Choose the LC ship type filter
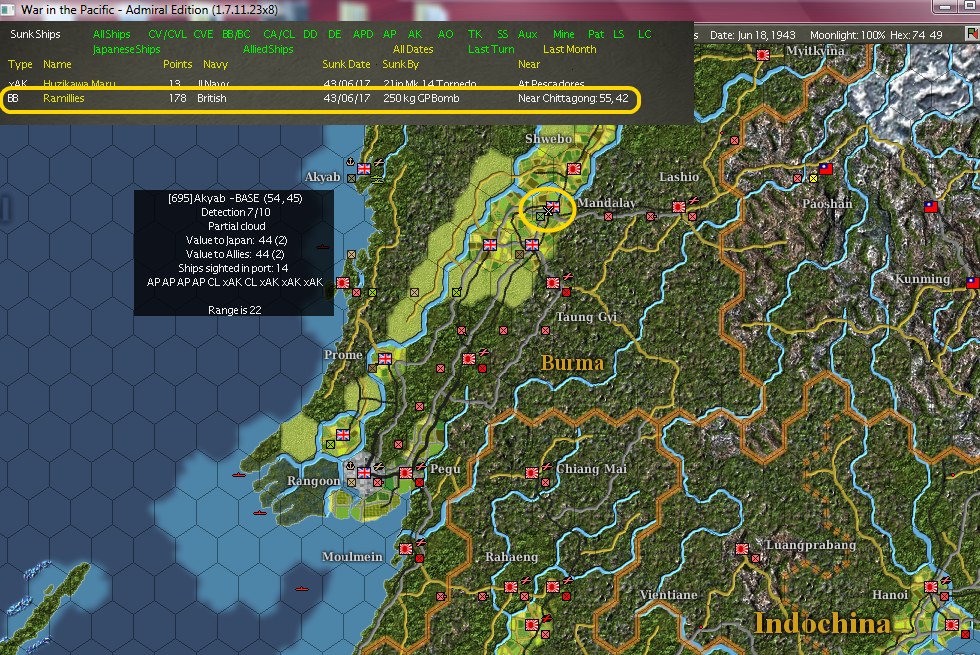This screenshot has width=980, height=655. 644,34
